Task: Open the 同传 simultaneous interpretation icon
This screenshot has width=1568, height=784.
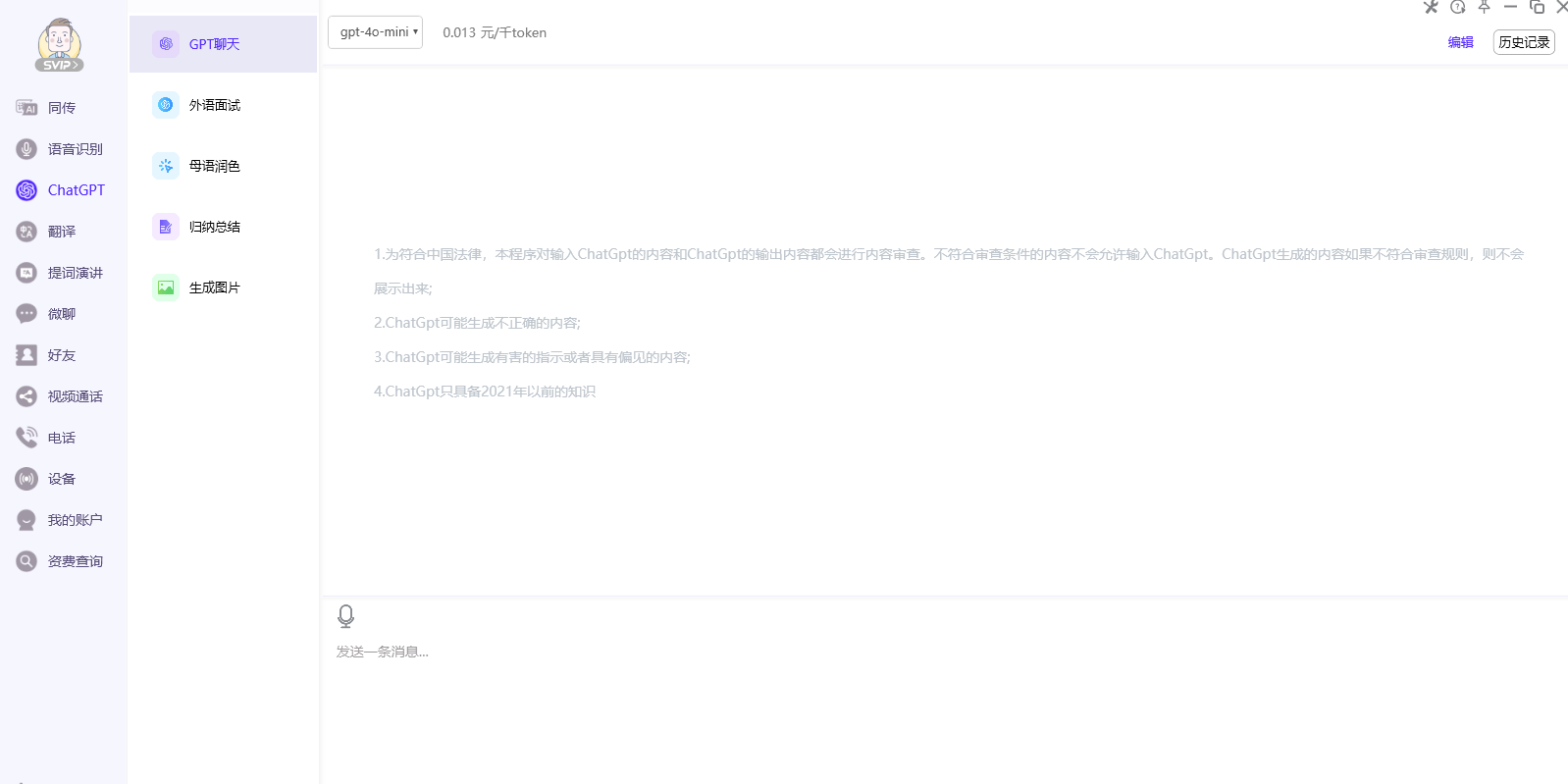Action: pyautogui.click(x=26, y=108)
